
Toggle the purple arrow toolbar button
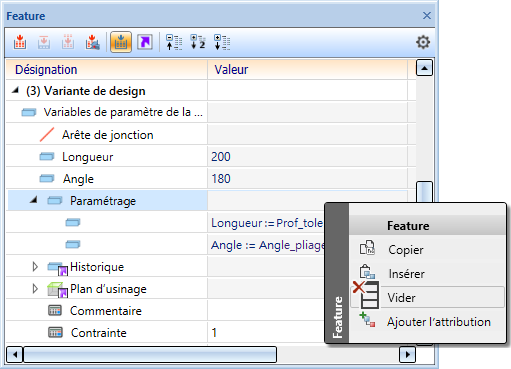[145, 42]
